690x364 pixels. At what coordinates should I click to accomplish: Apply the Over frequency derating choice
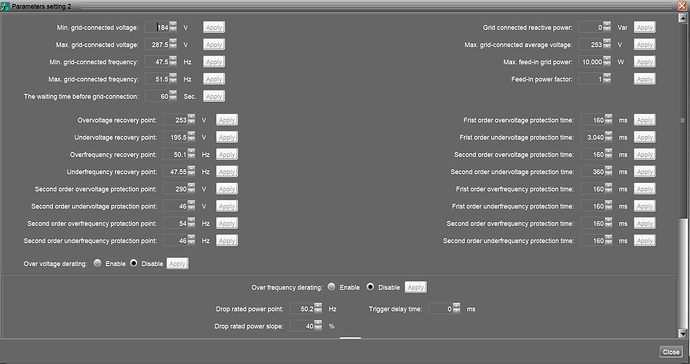[416, 287]
